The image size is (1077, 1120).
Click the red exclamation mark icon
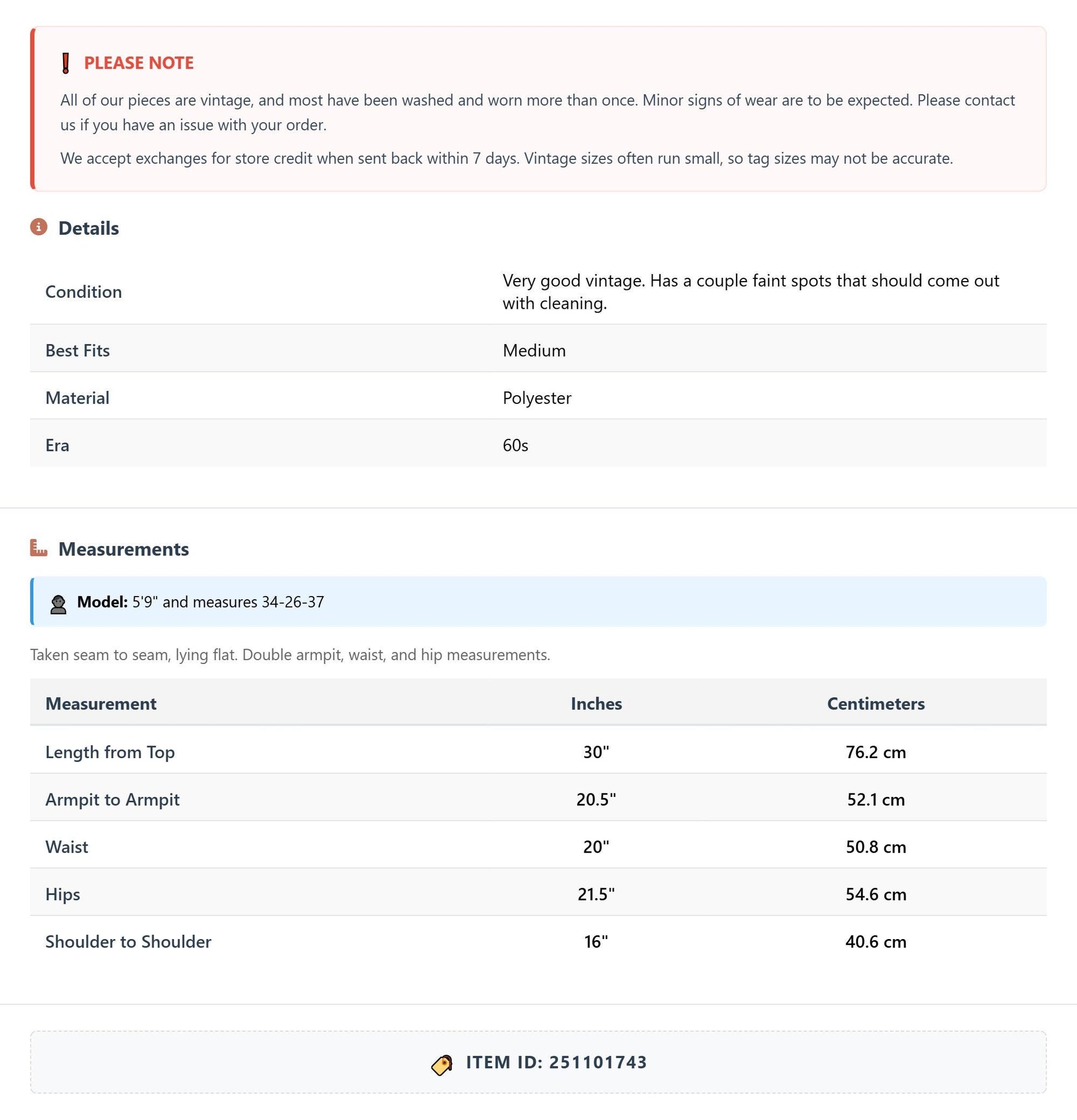click(66, 63)
